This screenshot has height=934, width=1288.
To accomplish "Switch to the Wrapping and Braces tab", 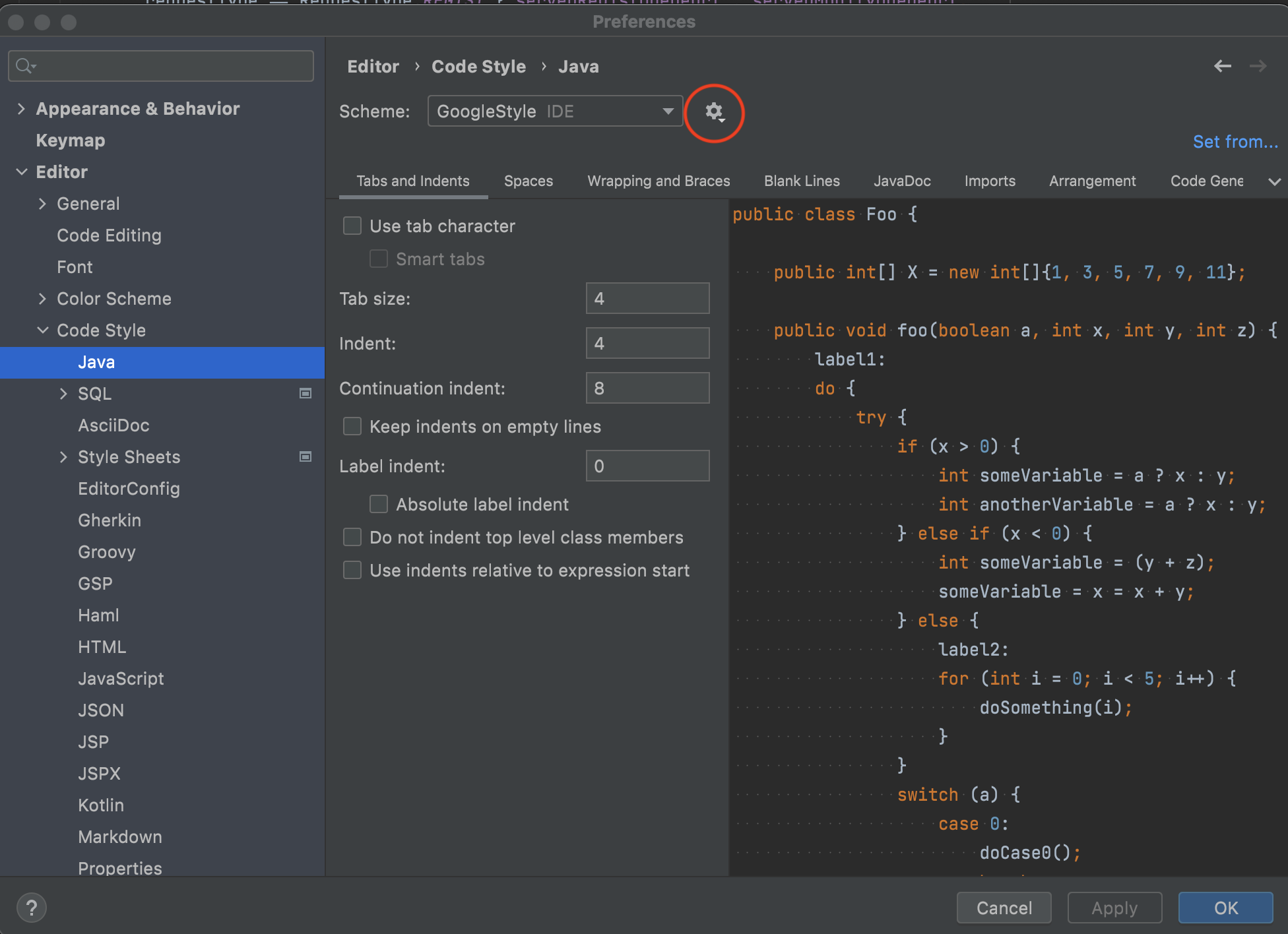I will pos(659,181).
